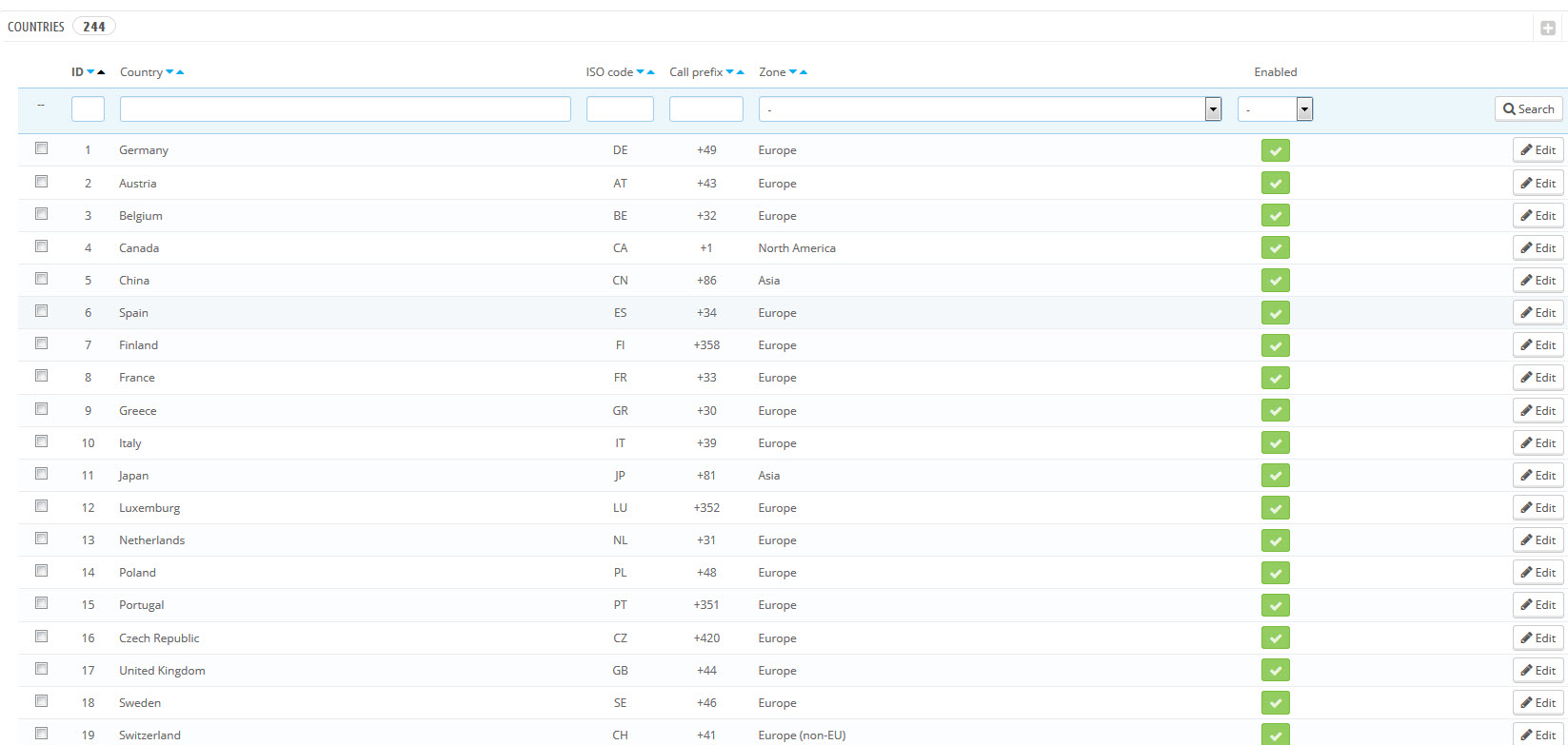Click the Netherlands country name
Image resolution: width=1568 pixels, height=745 pixels.
(152, 540)
